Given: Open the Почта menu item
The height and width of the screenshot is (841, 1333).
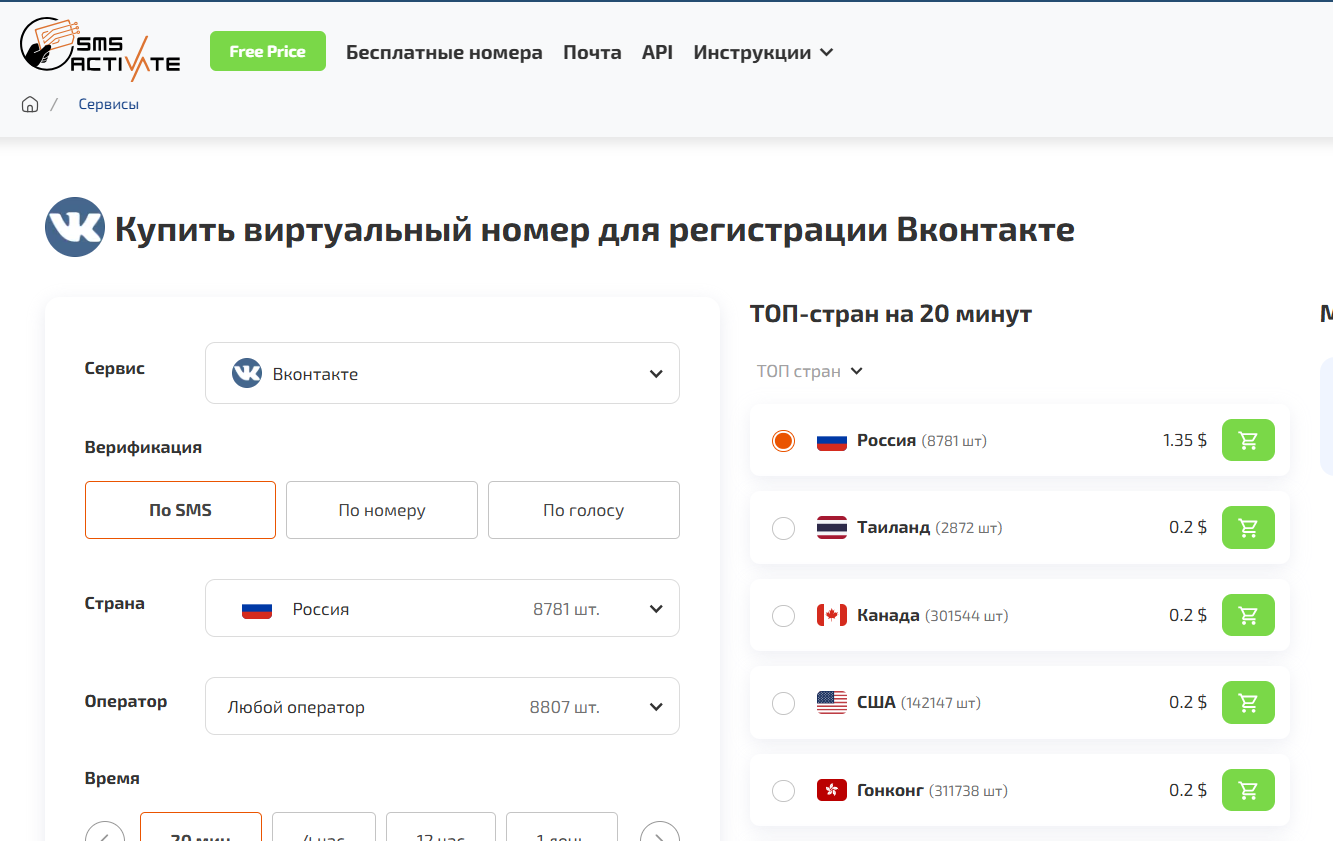Looking at the screenshot, I should pyautogui.click(x=592, y=52).
